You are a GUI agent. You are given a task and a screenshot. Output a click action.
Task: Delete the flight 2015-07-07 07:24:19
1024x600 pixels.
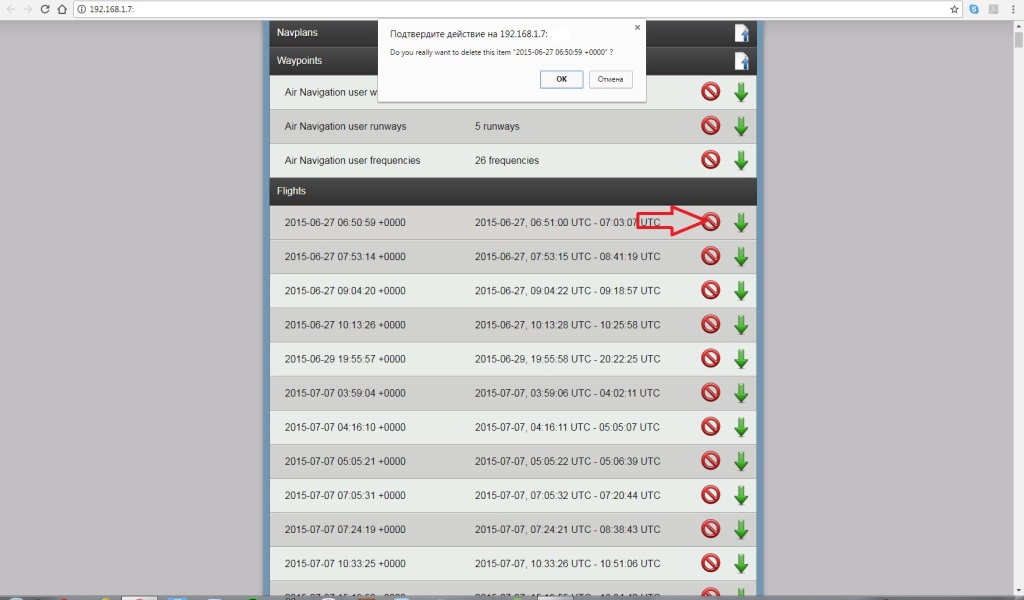click(710, 529)
